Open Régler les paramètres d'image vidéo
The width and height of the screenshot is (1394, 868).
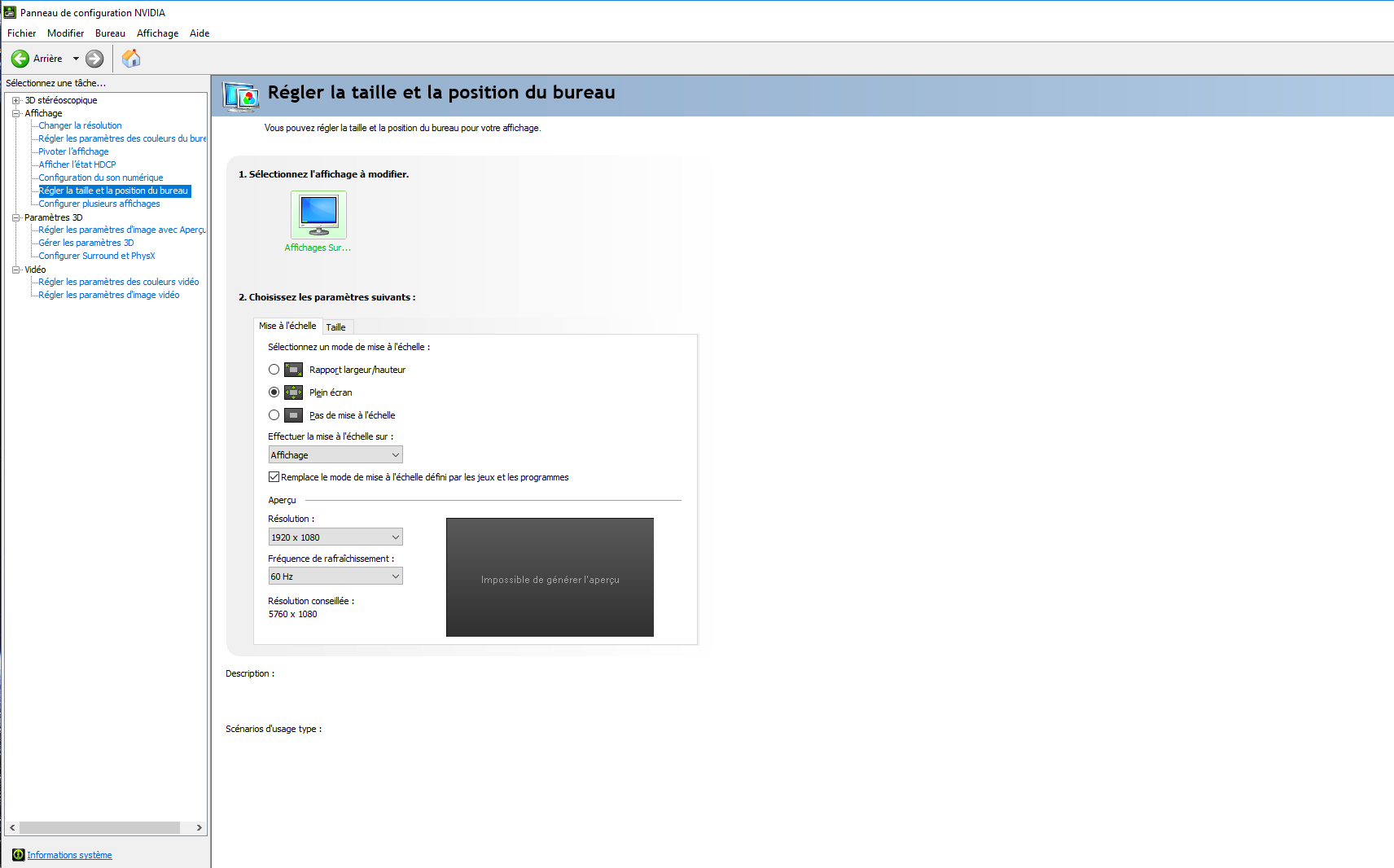[x=109, y=295]
